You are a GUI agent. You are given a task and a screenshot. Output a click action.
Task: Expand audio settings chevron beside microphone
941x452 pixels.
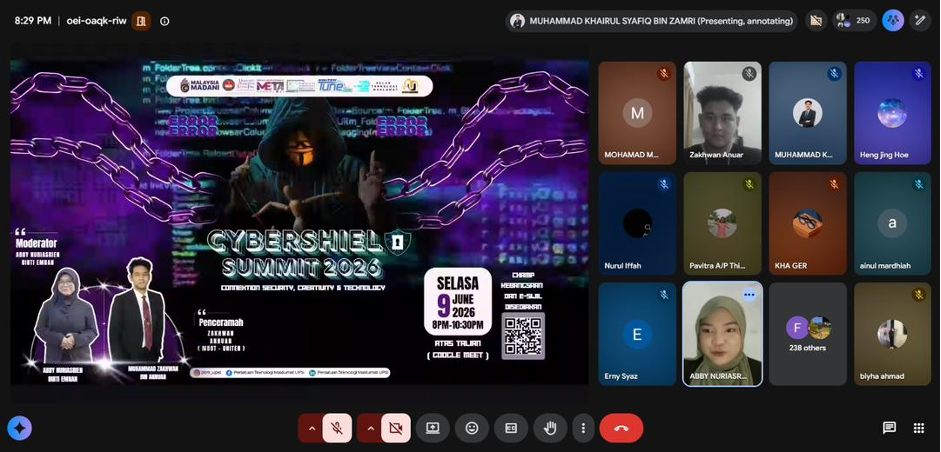point(311,428)
